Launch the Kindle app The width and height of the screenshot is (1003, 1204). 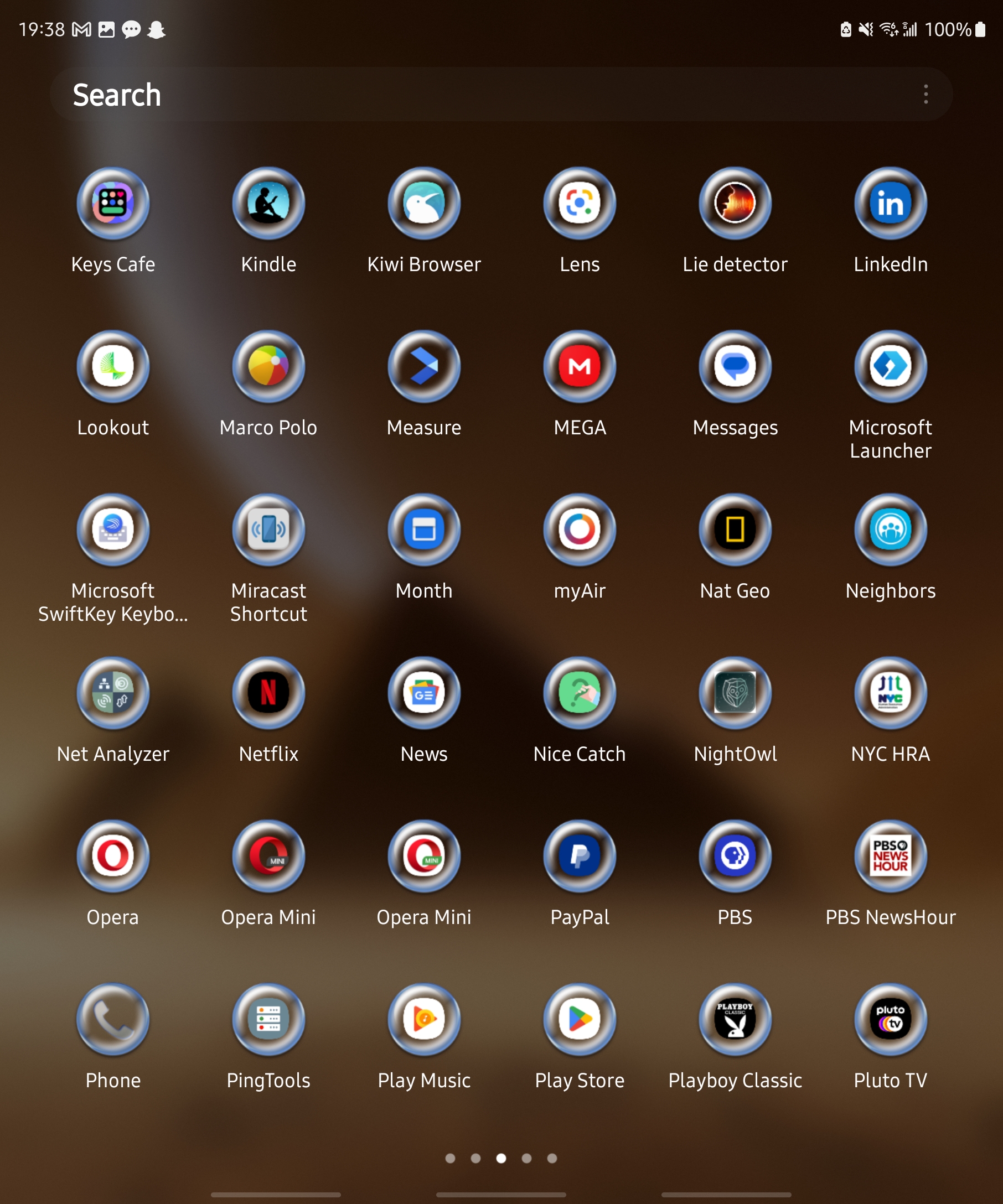click(268, 204)
